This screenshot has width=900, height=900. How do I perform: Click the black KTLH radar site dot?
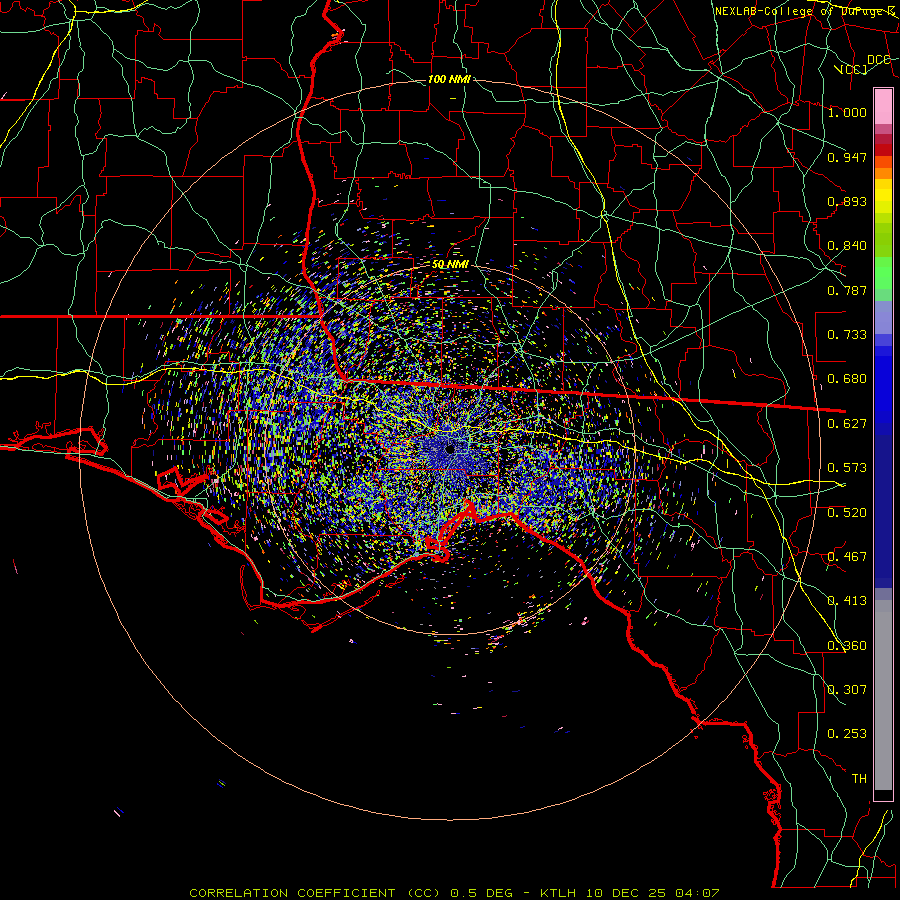pos(450,448)
